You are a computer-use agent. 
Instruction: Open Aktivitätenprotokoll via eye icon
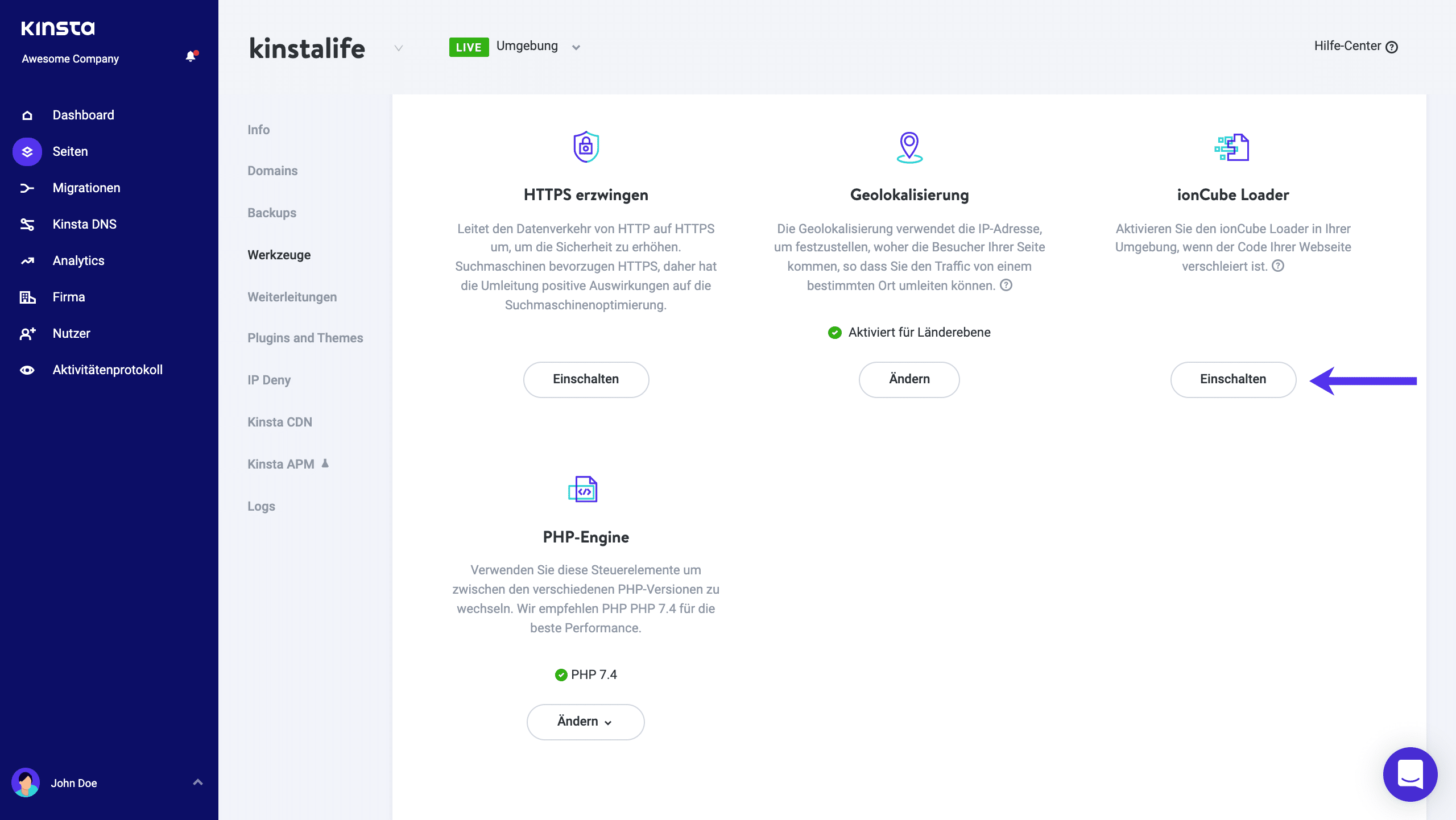(27, 370)
